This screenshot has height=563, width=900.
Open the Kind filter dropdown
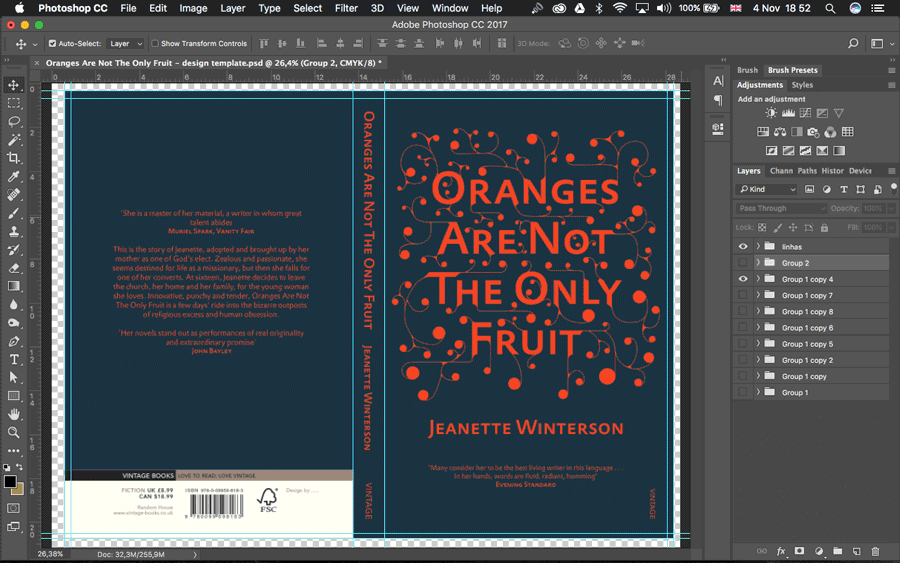pyautogui.click(x=766, y=189)
